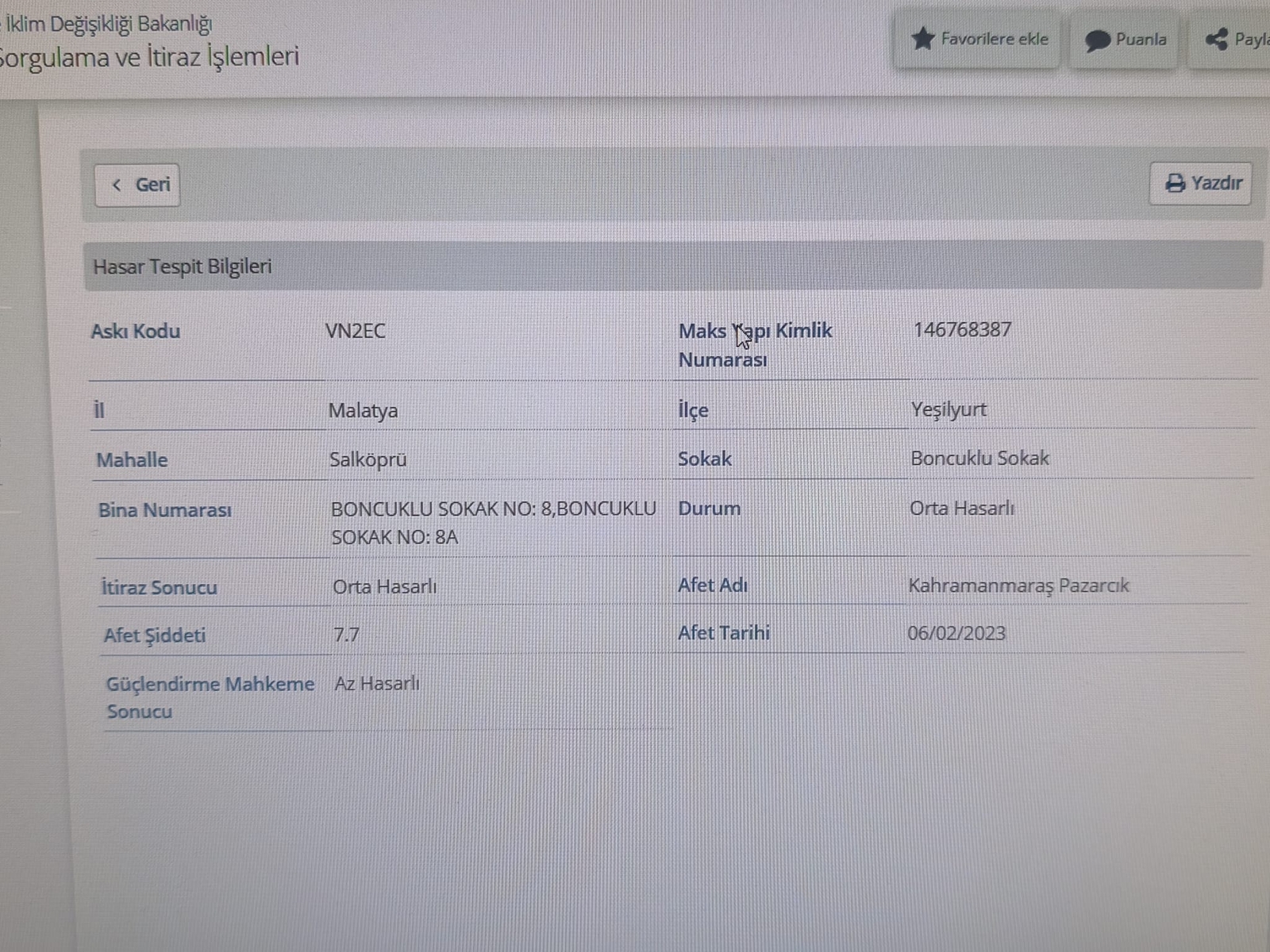Click the Afet Tarihi label
This screenshot has width=1270, height=952.
pyautogui.click(x=724, y=633)
